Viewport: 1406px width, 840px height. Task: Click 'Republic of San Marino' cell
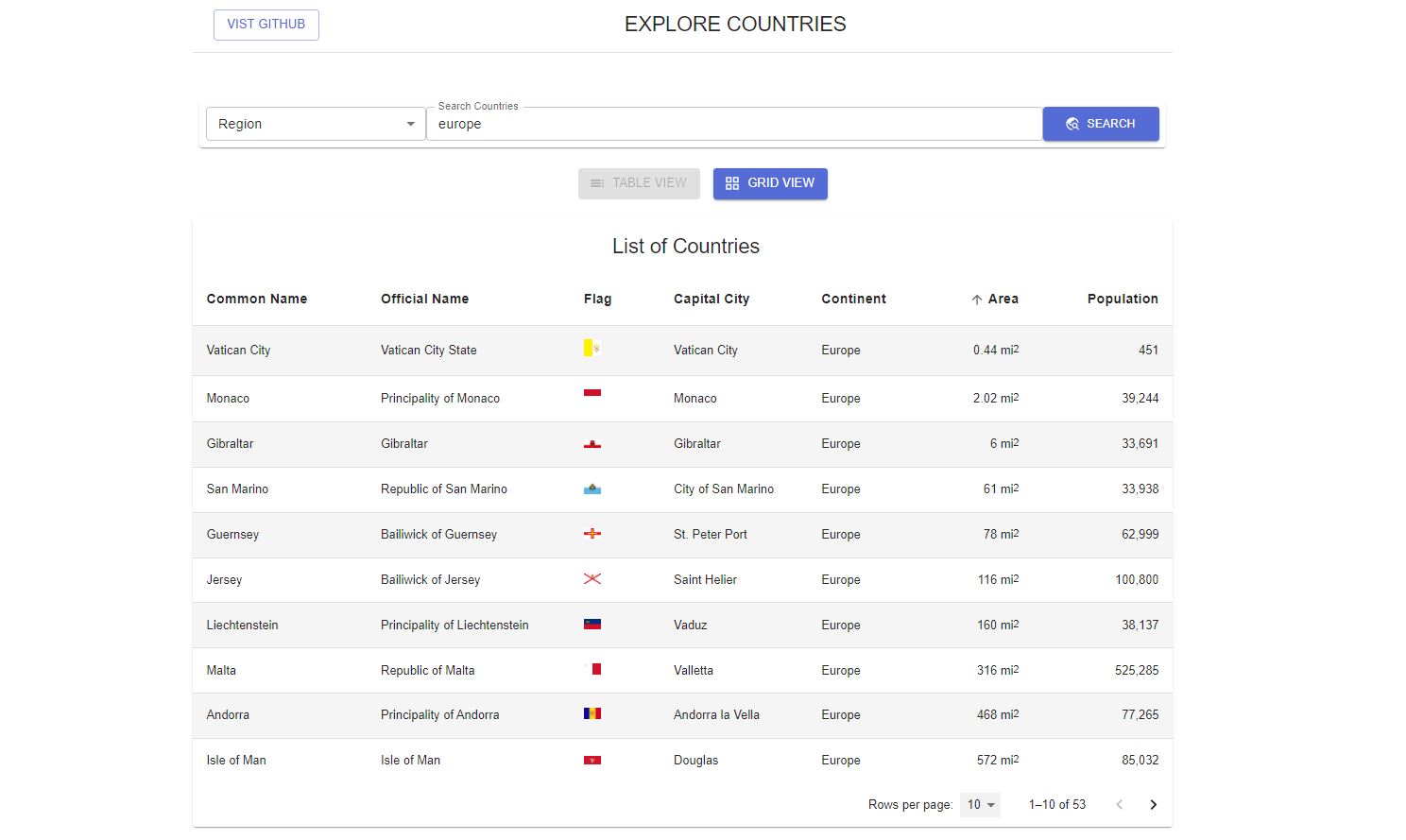coord(444,489)
